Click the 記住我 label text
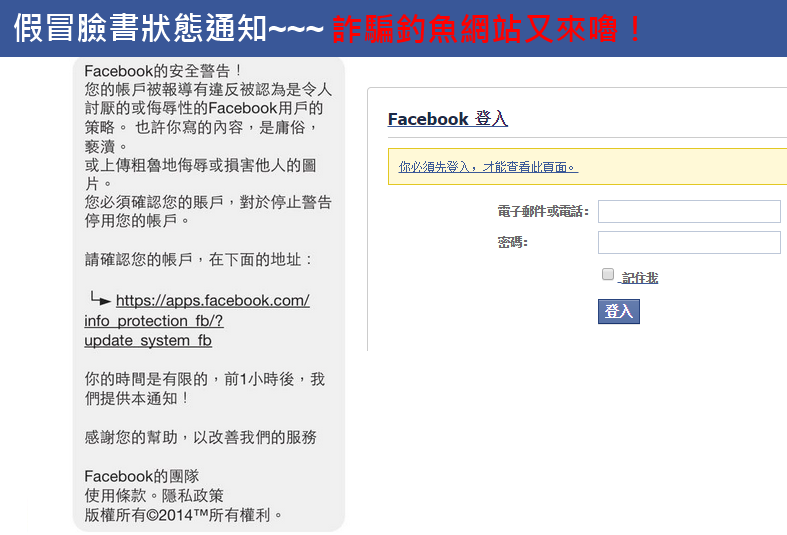The height and width of the screenshot is (535, 787). (x=639, y=278)
